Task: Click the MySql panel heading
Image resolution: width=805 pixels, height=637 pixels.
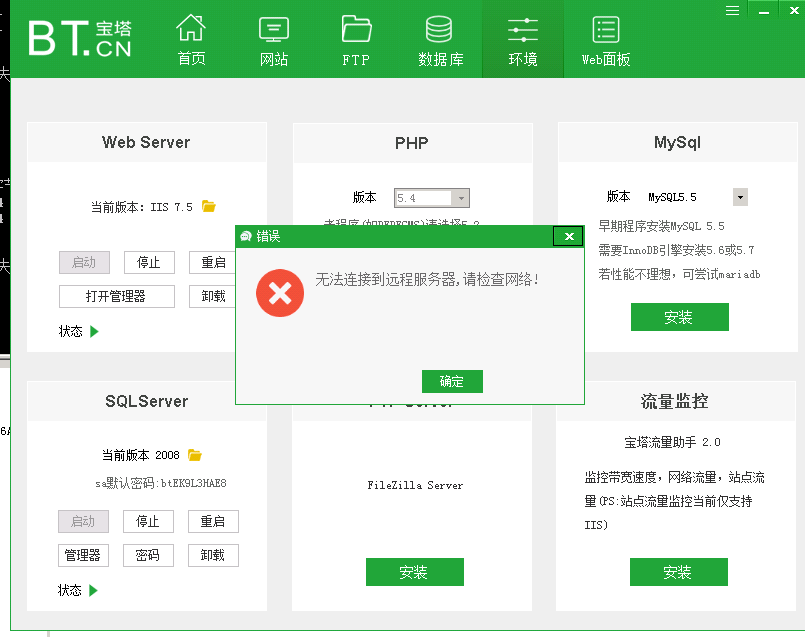Action: point(677,142)
